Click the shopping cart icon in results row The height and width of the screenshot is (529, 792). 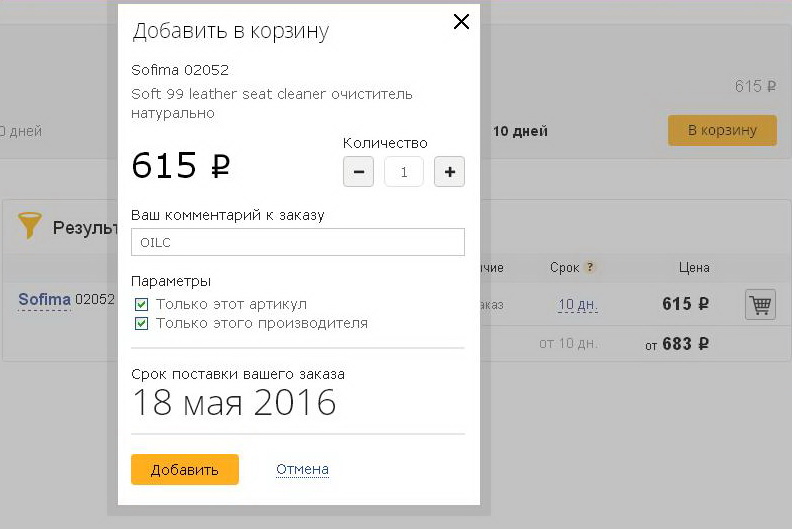pyautogui.click(x=760, y=304)
